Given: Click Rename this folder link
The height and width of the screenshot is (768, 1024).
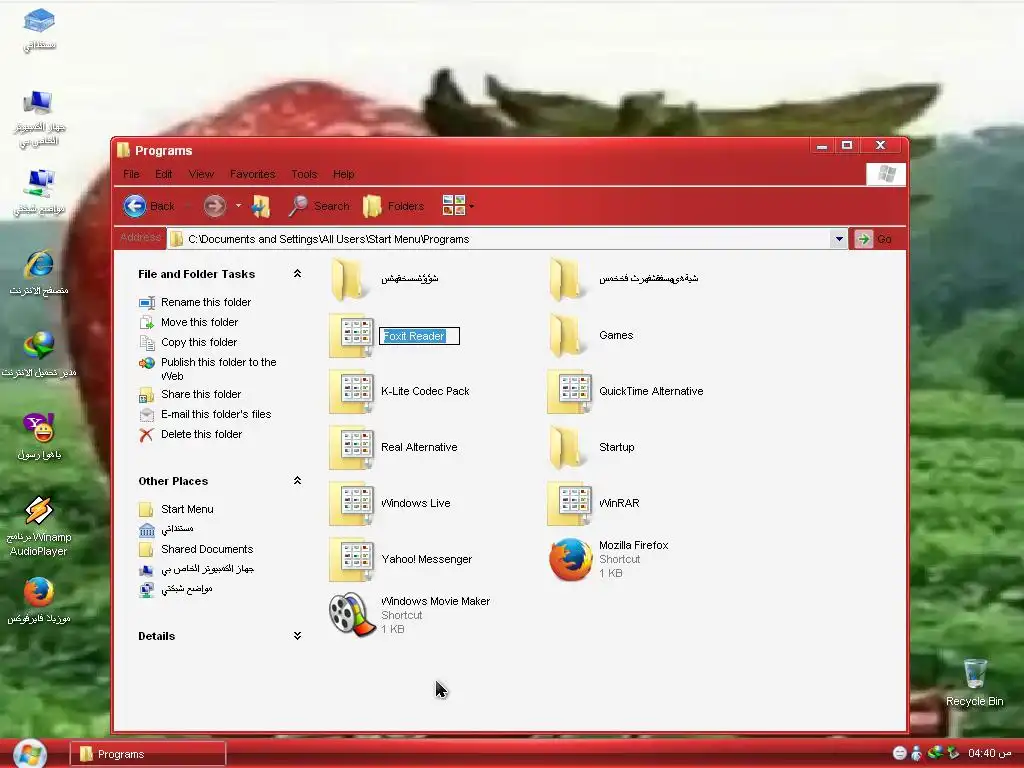Looking at the screenshot, I should (206, 302).
